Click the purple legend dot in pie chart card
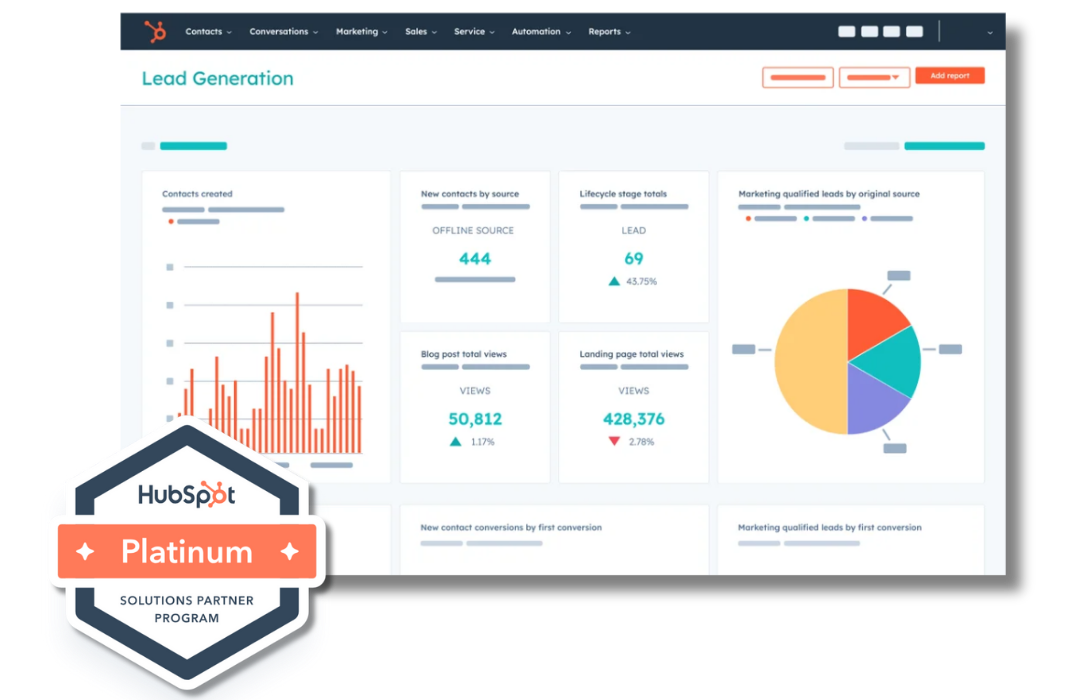The image size is (1080, 700). pos(864,218)
